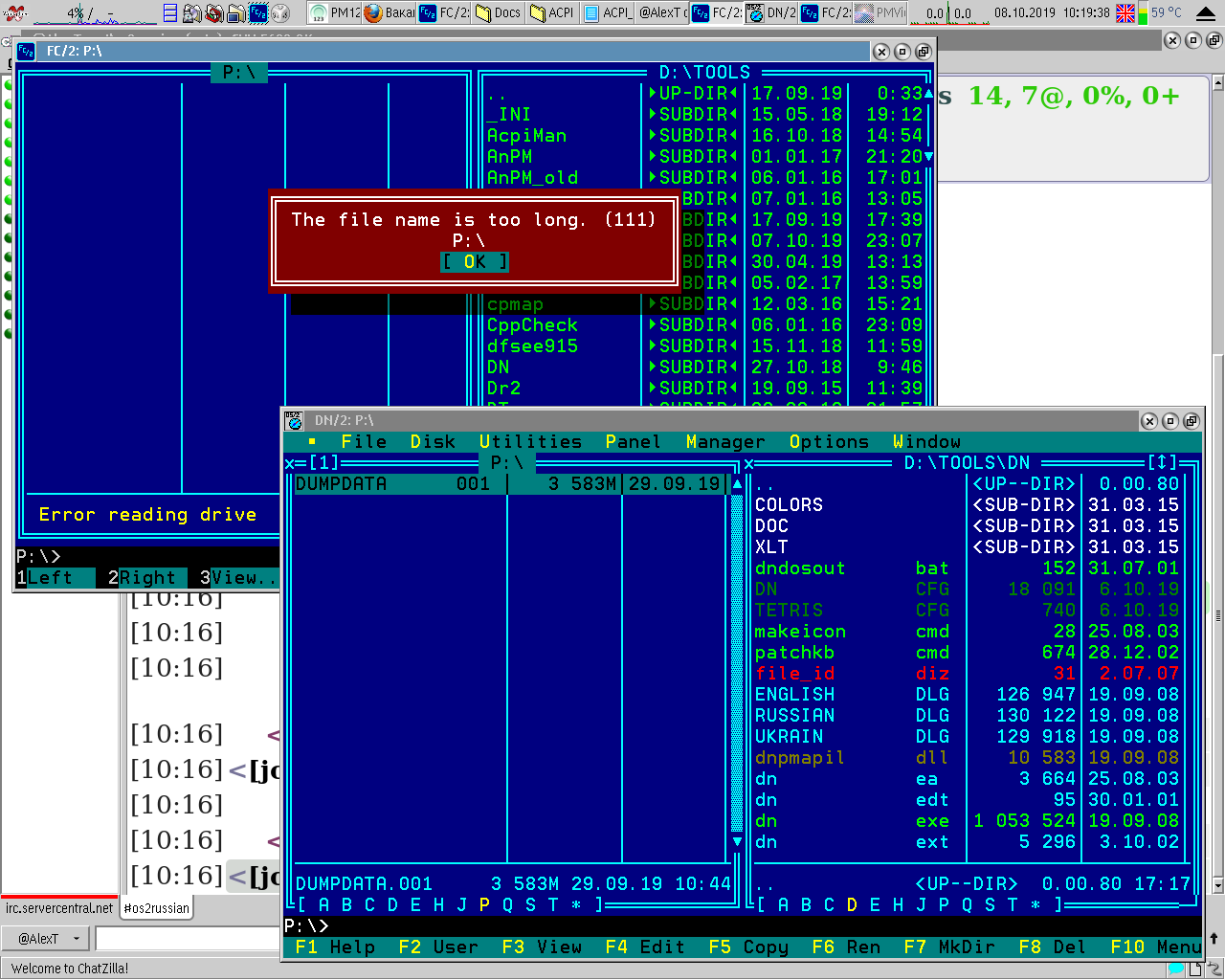Viewport: 1225px width, 980px height.
Task: Switch to the PM12 taskbar window
Action: (x=335, y=12)
